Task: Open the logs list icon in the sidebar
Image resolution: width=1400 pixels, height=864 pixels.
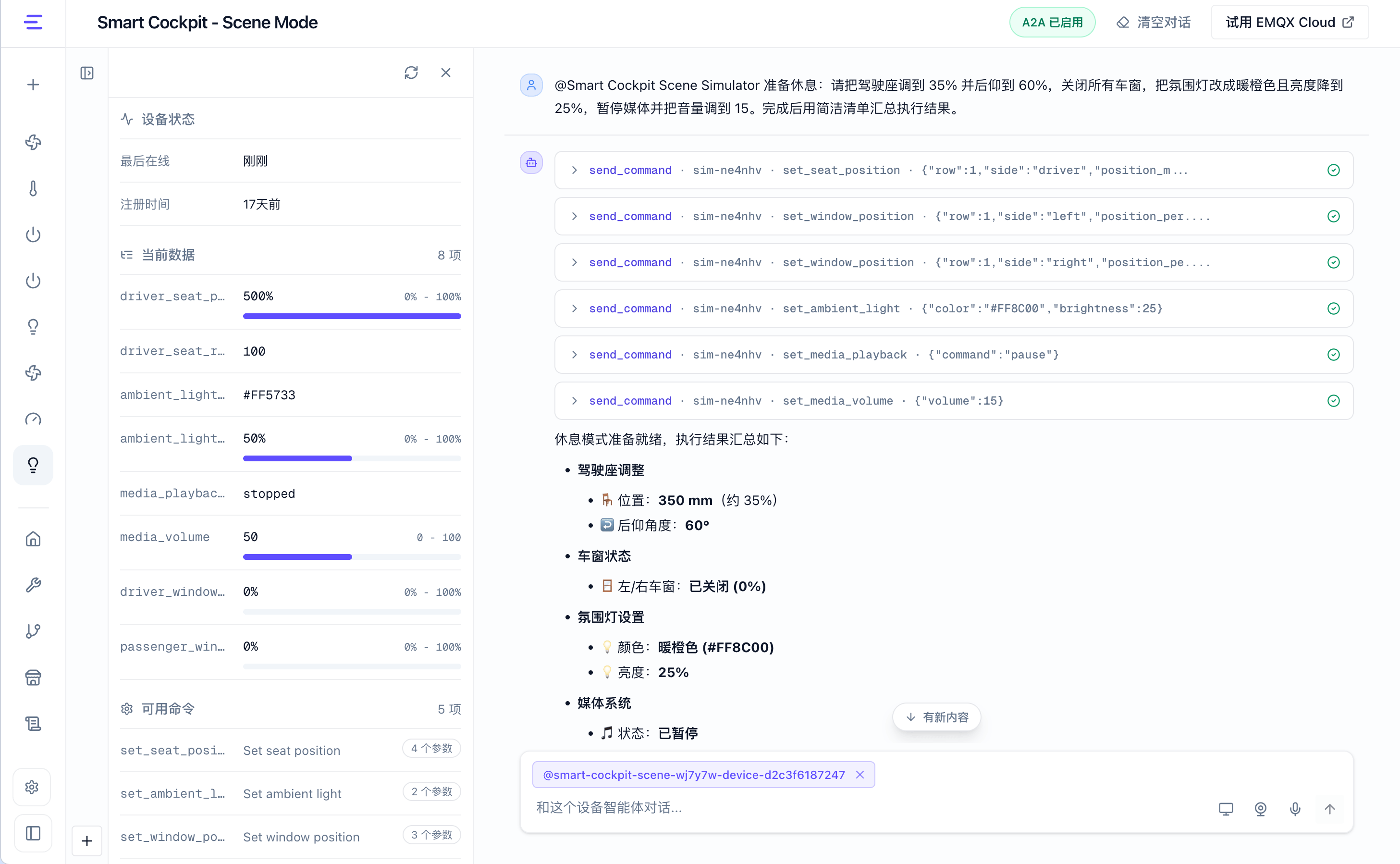Action: coord(33,723)
